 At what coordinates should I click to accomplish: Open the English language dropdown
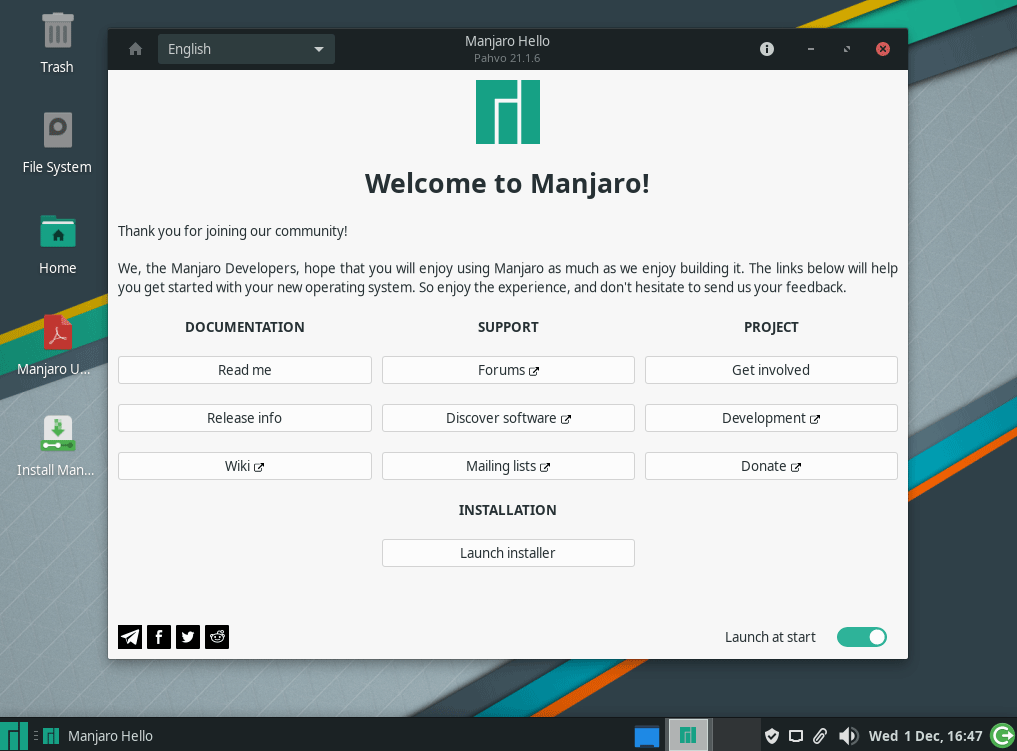(246, 49)
